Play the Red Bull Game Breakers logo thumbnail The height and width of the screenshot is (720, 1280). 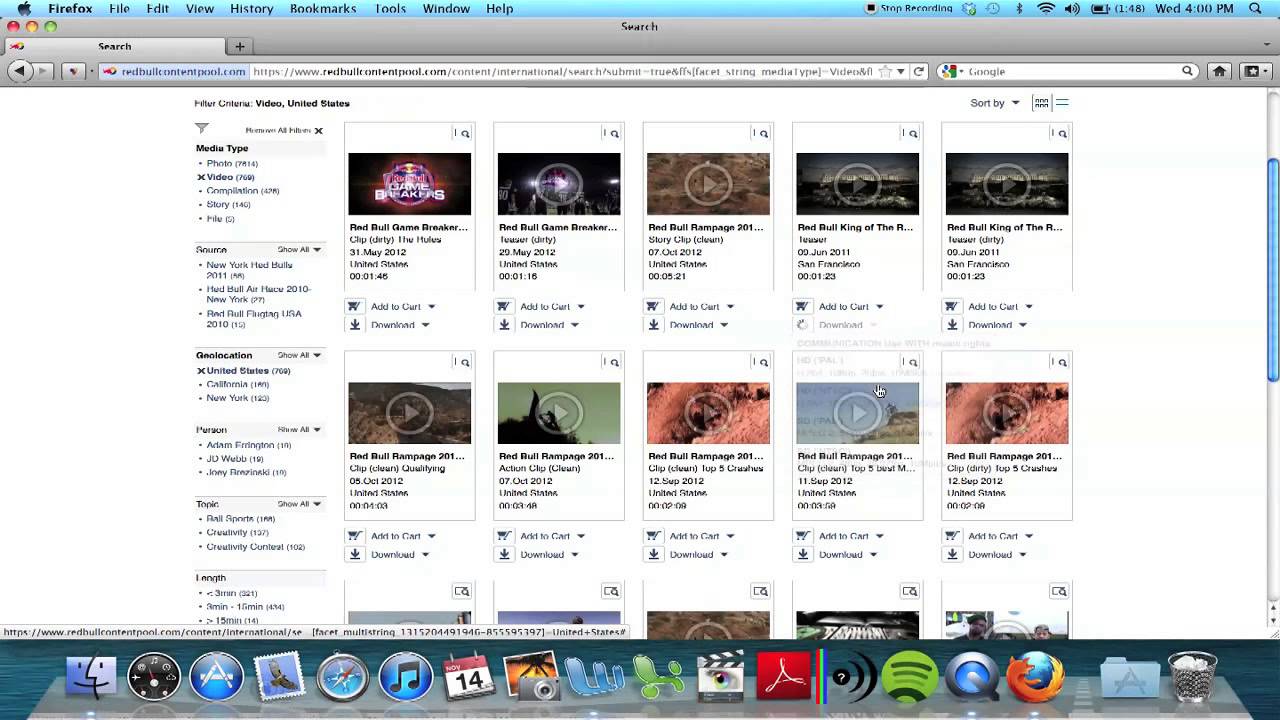409,184
